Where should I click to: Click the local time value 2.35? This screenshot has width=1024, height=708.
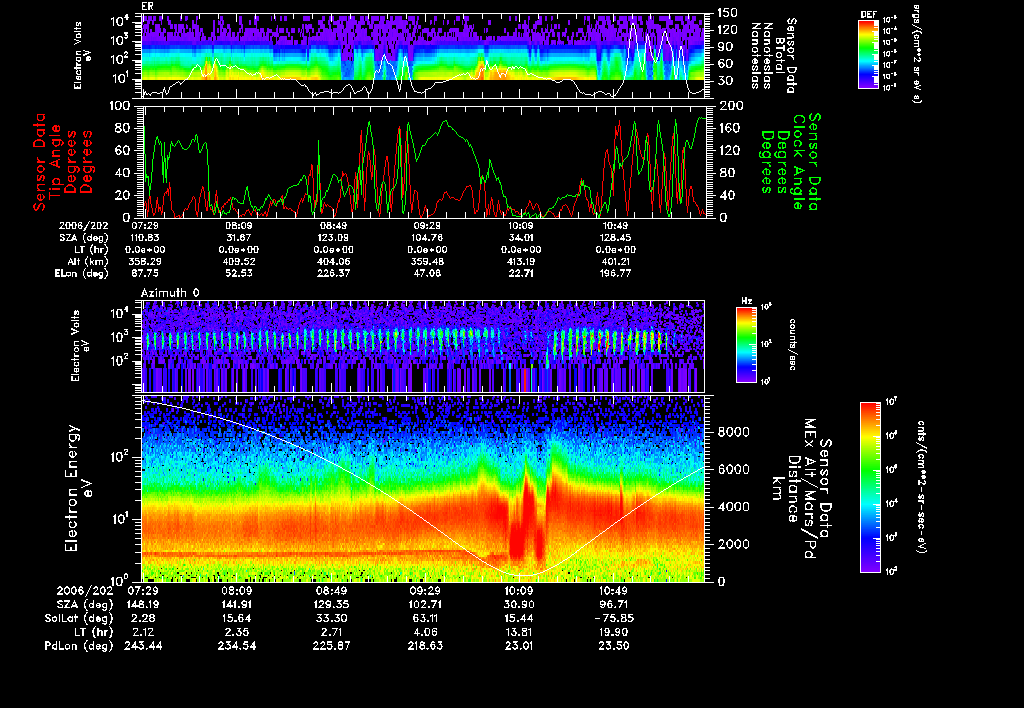click(237, 632)
